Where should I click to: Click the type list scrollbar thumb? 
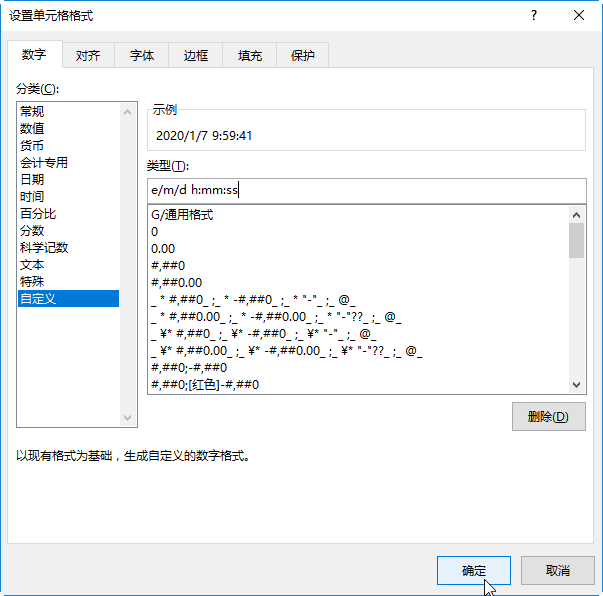coord(576,241)
